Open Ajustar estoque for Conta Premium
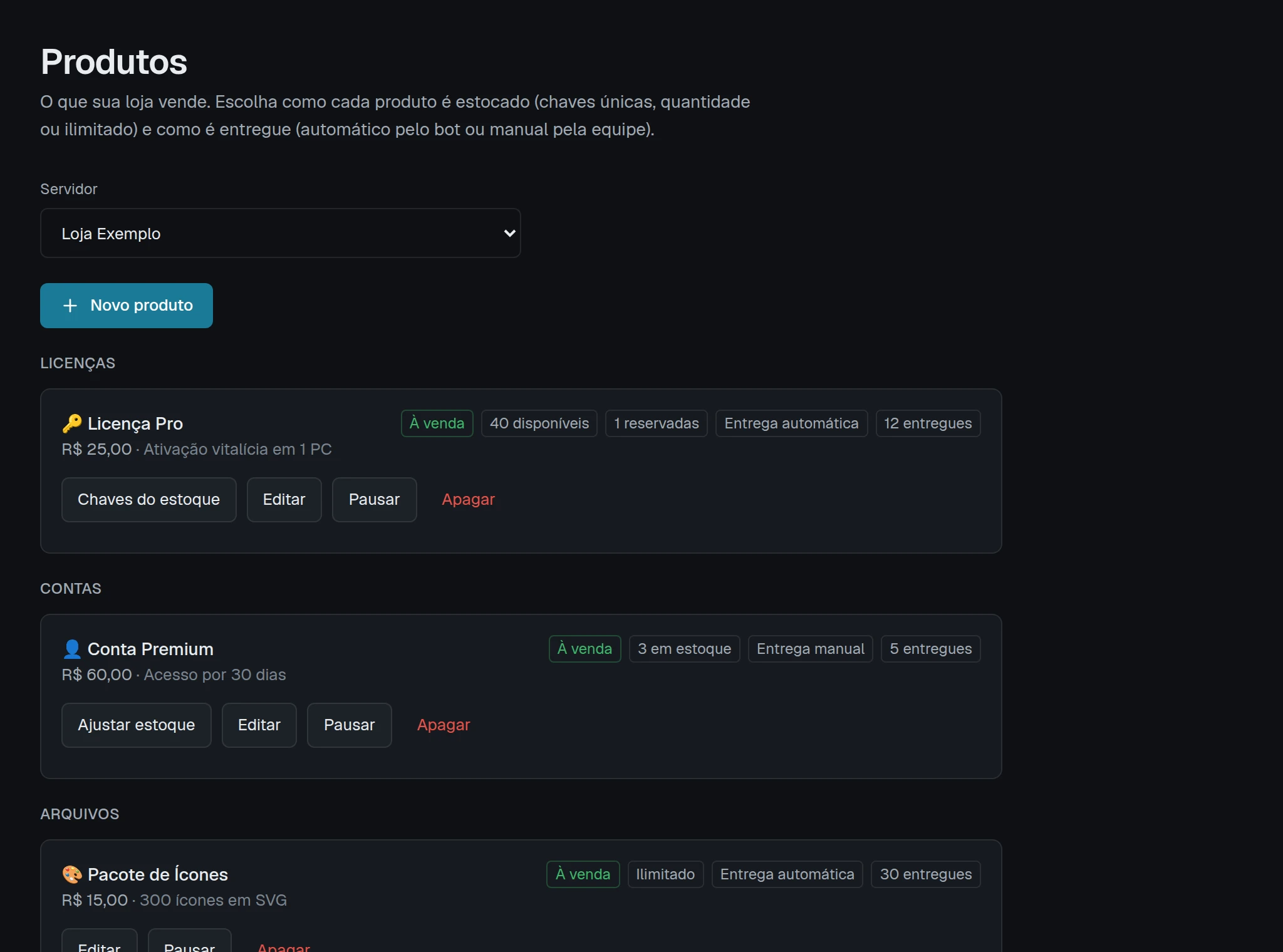 tap(137, 725)
